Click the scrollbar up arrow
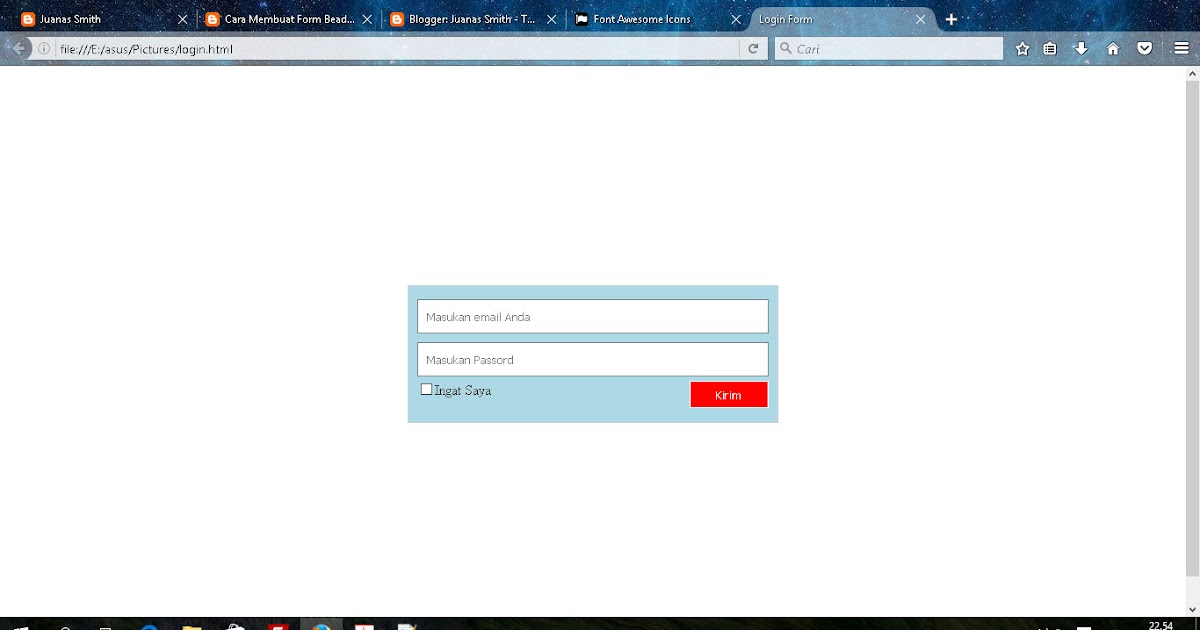This screenshot has height=630, width=1200. [x=1192, y=72]
